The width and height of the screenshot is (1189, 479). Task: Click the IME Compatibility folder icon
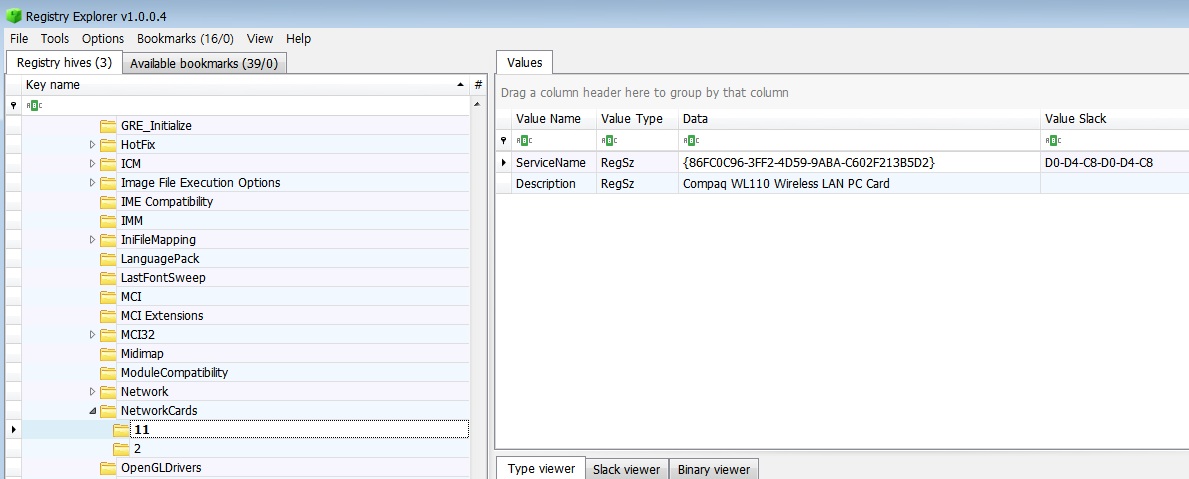(108, 202)
